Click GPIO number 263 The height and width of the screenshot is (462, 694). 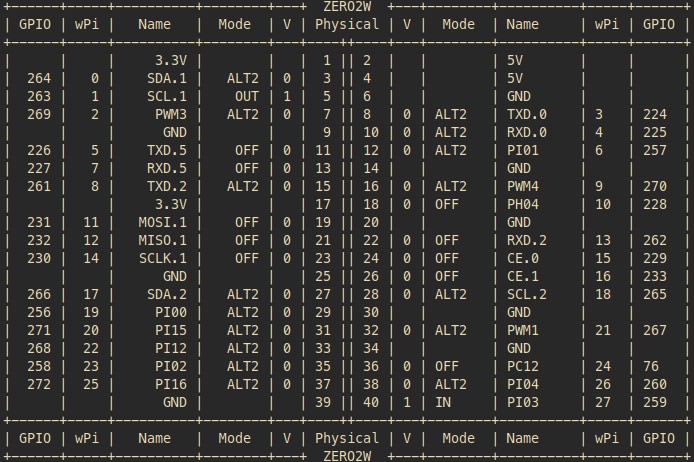[39, 96]
